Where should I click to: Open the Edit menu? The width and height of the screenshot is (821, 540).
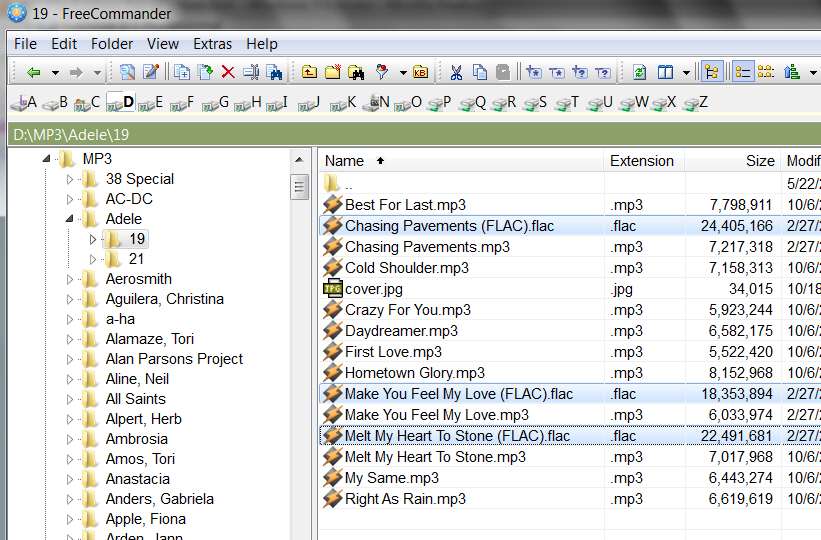click(64, 44)
